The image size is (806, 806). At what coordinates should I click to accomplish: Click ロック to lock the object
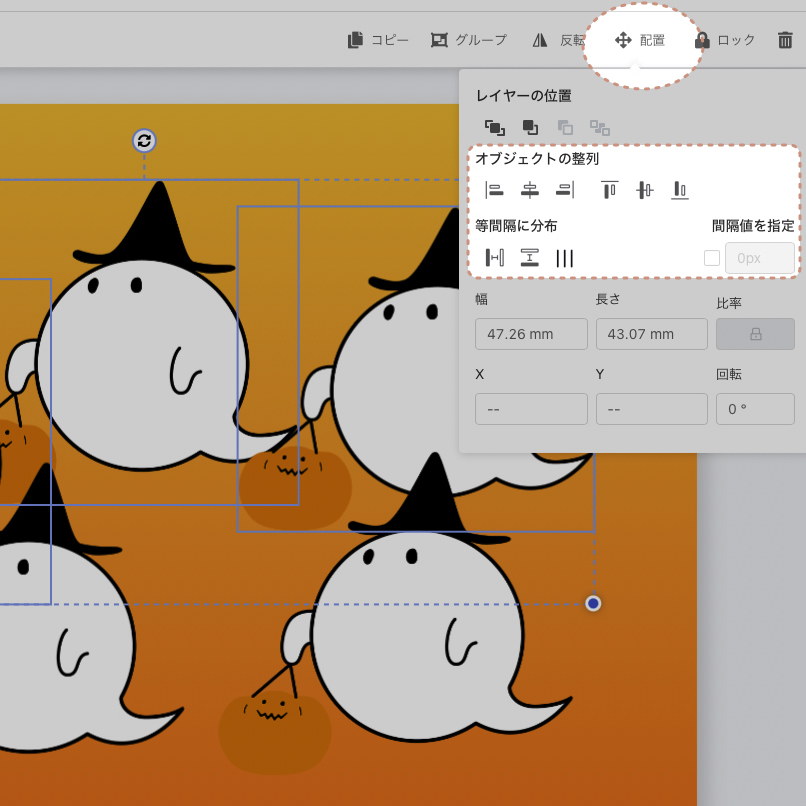point(725,40)
